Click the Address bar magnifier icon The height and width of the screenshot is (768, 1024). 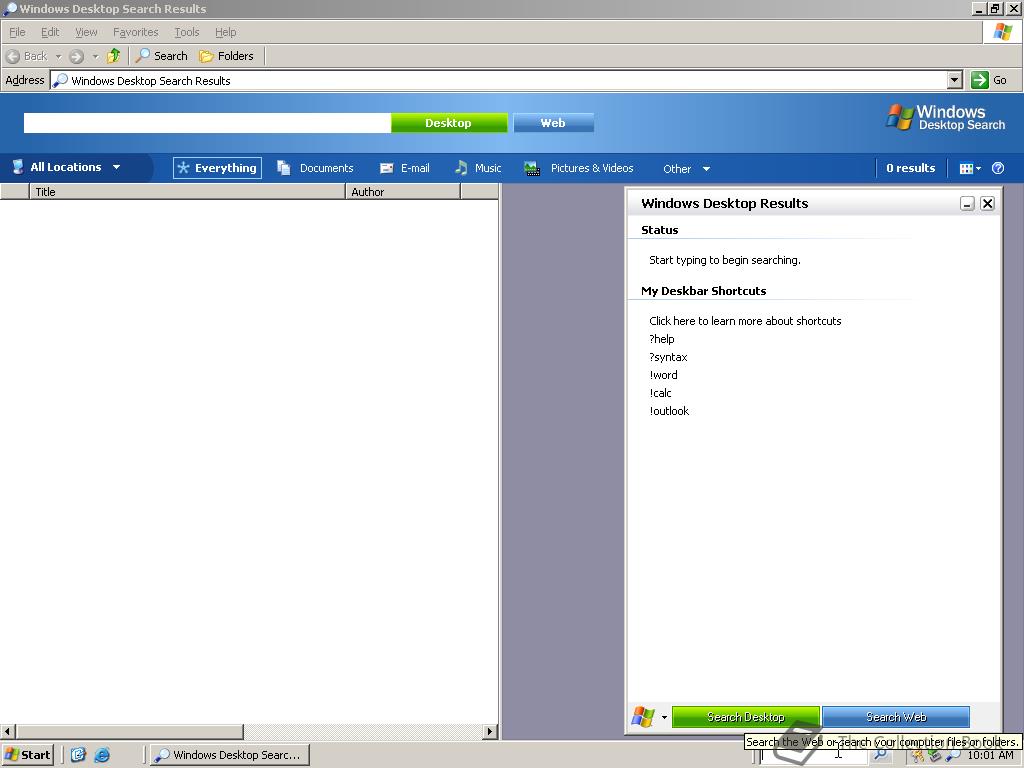60,80
